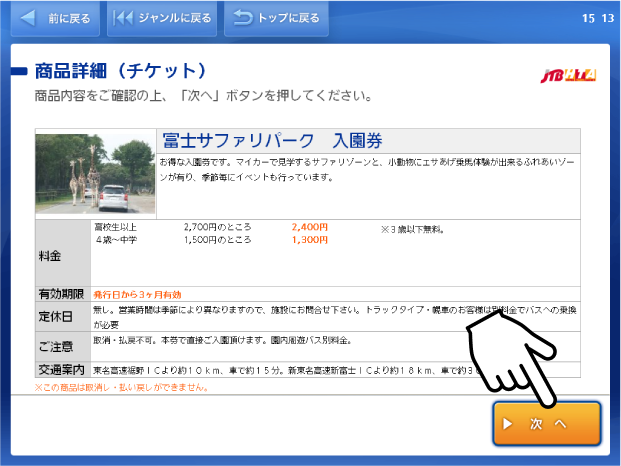The height and width of the screenshot is (466, 621).
Task: Click the ※3歳以下無料 note
Action: click(412, 229)
